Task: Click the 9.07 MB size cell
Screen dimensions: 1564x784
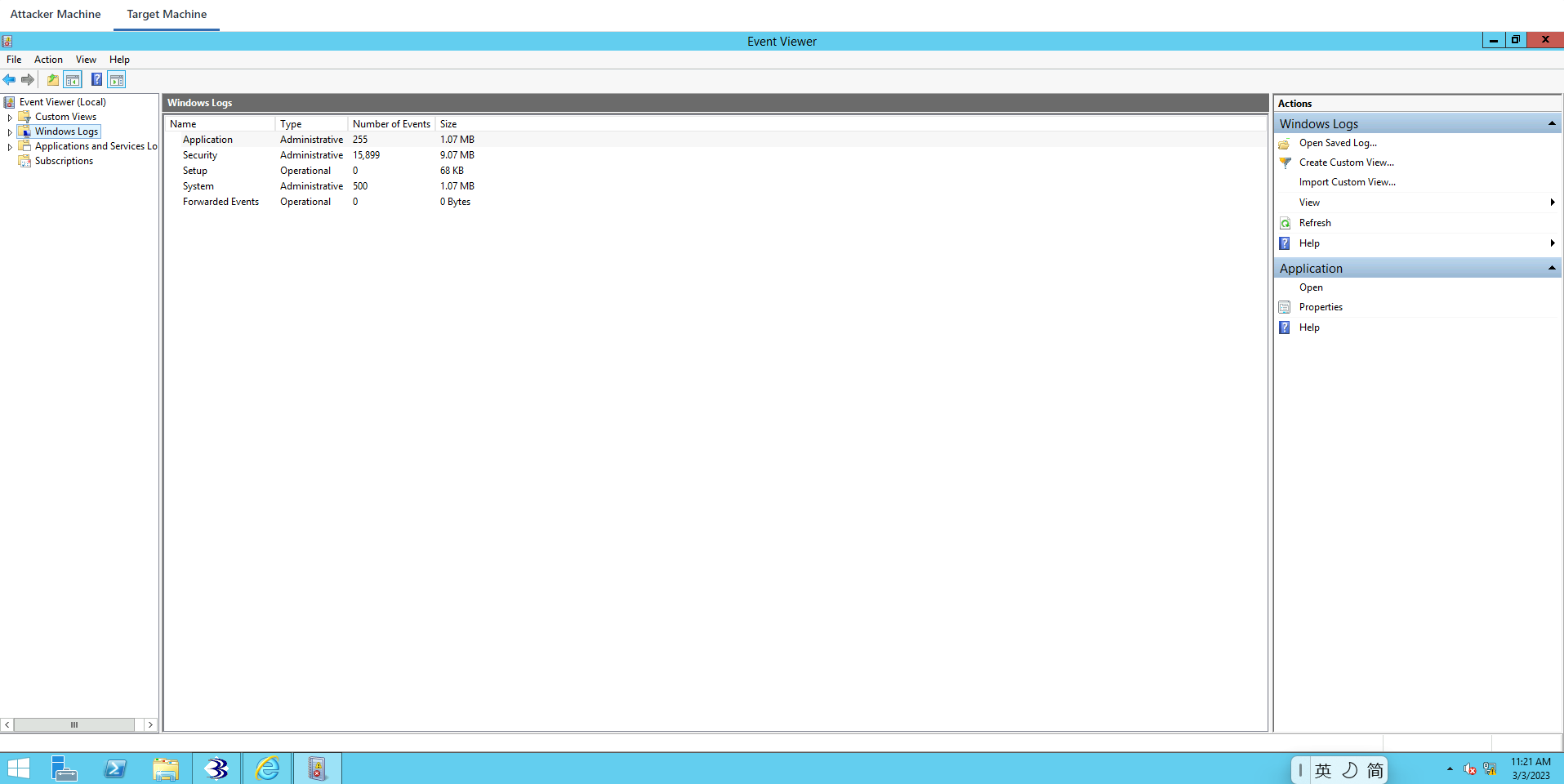Action: pos(457,155)
